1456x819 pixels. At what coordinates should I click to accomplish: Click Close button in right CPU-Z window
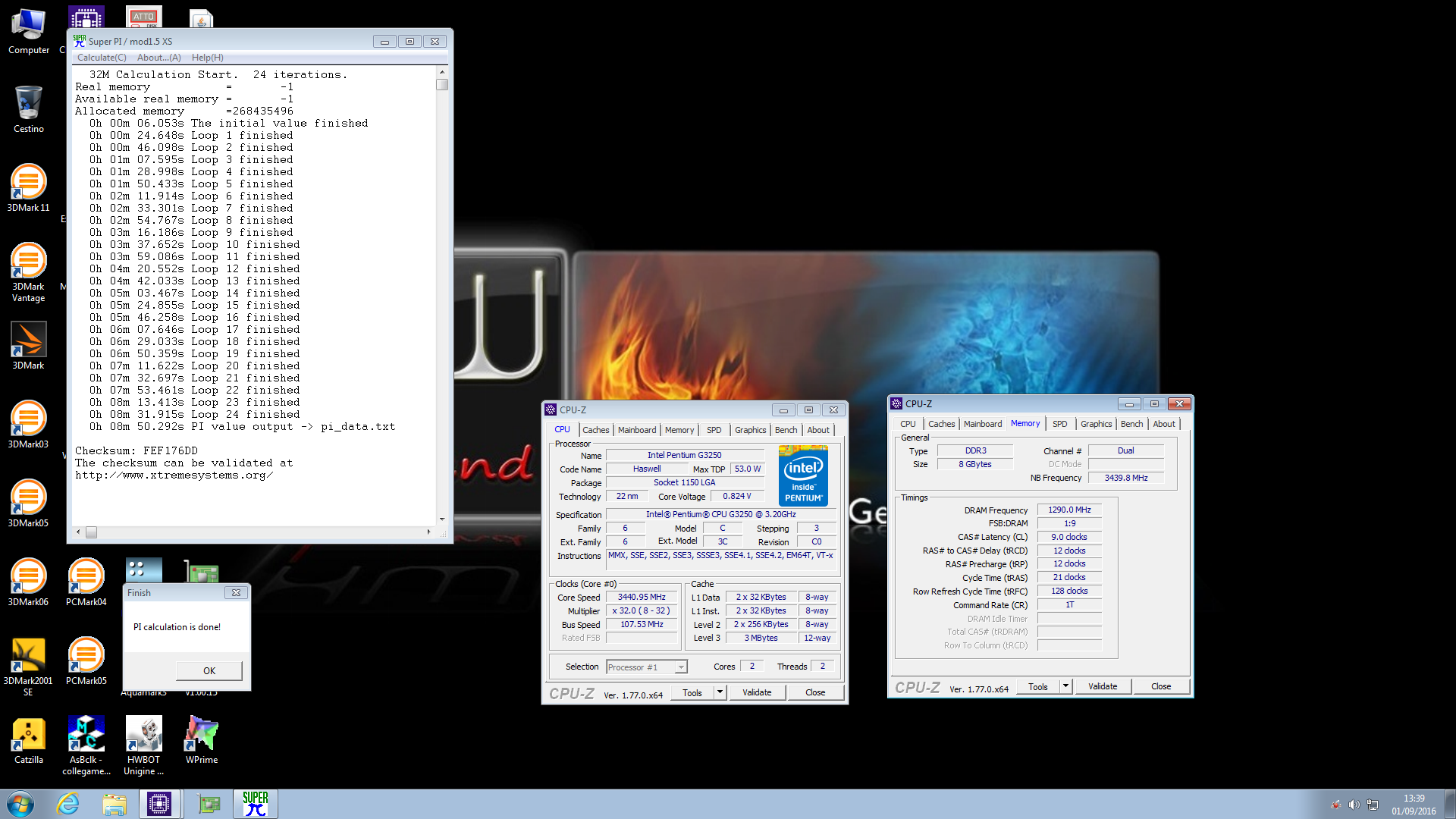1161,686
